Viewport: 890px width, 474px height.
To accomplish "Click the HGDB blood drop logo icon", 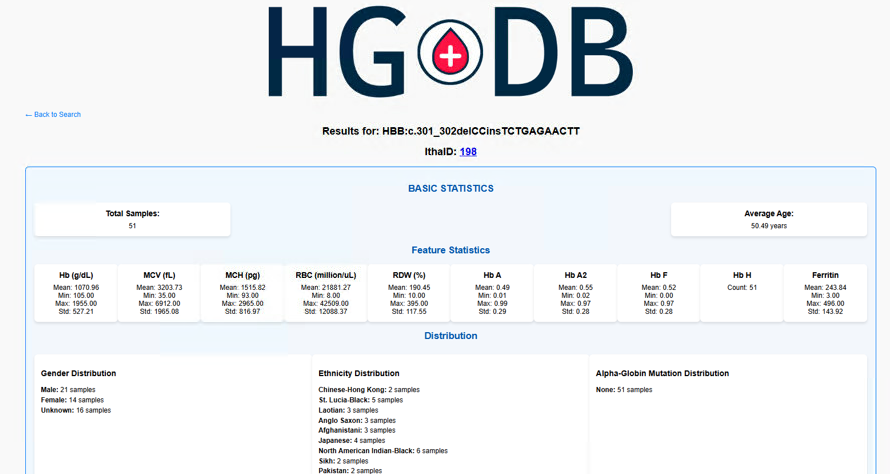I will click(450, 52).
